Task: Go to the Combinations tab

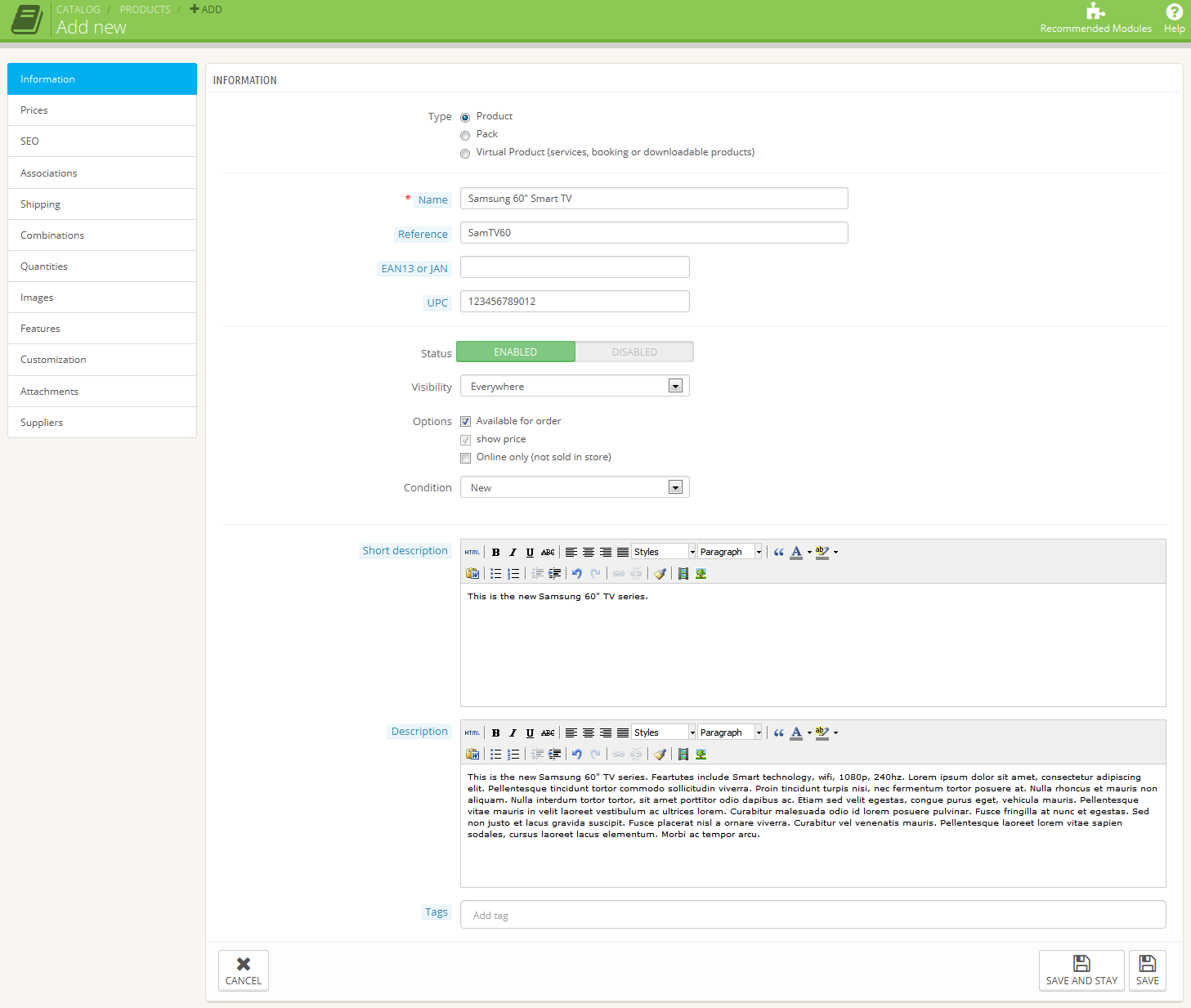Action: tap(102, 235)
